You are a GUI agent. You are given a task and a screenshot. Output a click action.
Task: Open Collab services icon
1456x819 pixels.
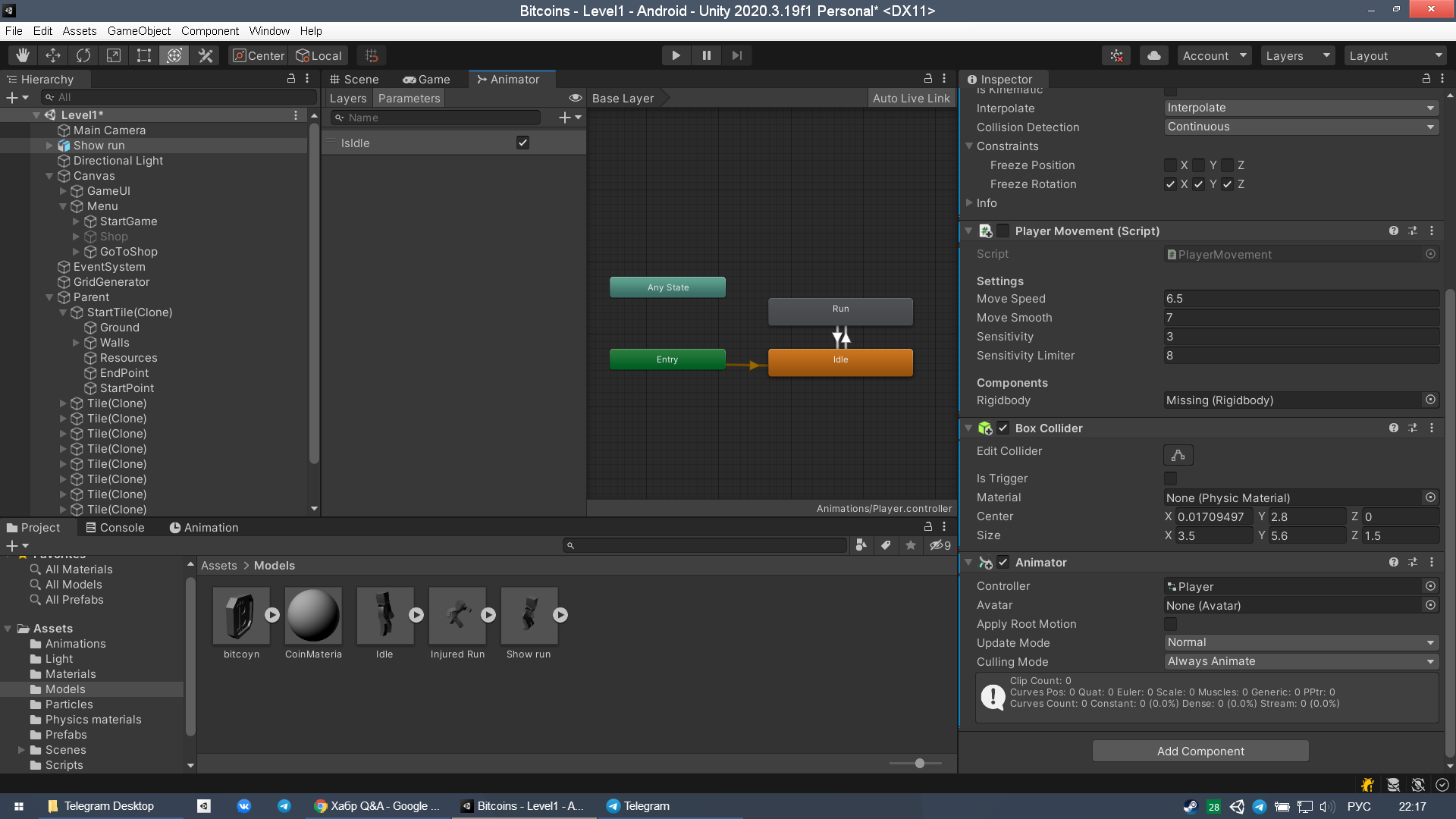coord(1116,55)
